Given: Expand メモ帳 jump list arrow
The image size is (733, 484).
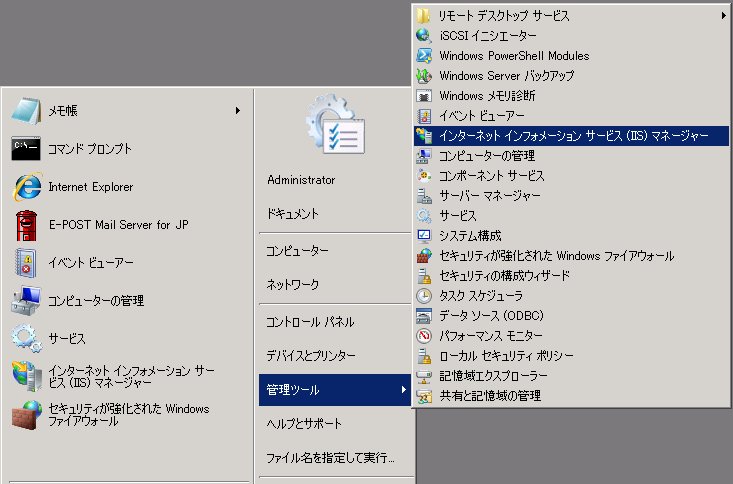Looking at the screenshot, I should pyautogui.click(x=237, y=111).
